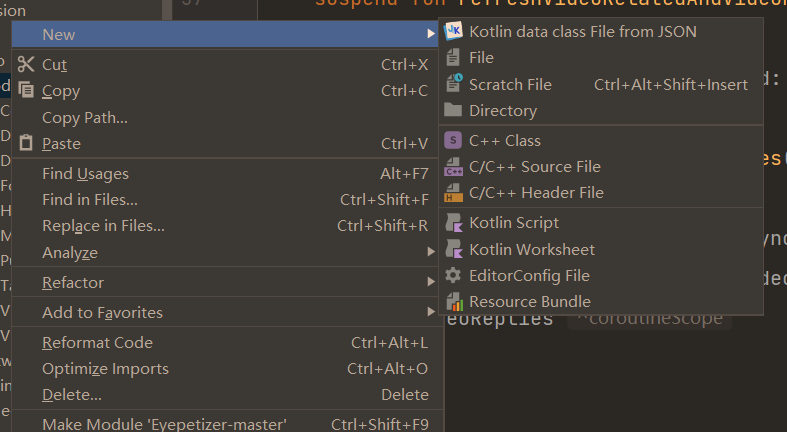Choose Paste from the context menu
Screen dimensions: 787x432
[x=225, y=143]
